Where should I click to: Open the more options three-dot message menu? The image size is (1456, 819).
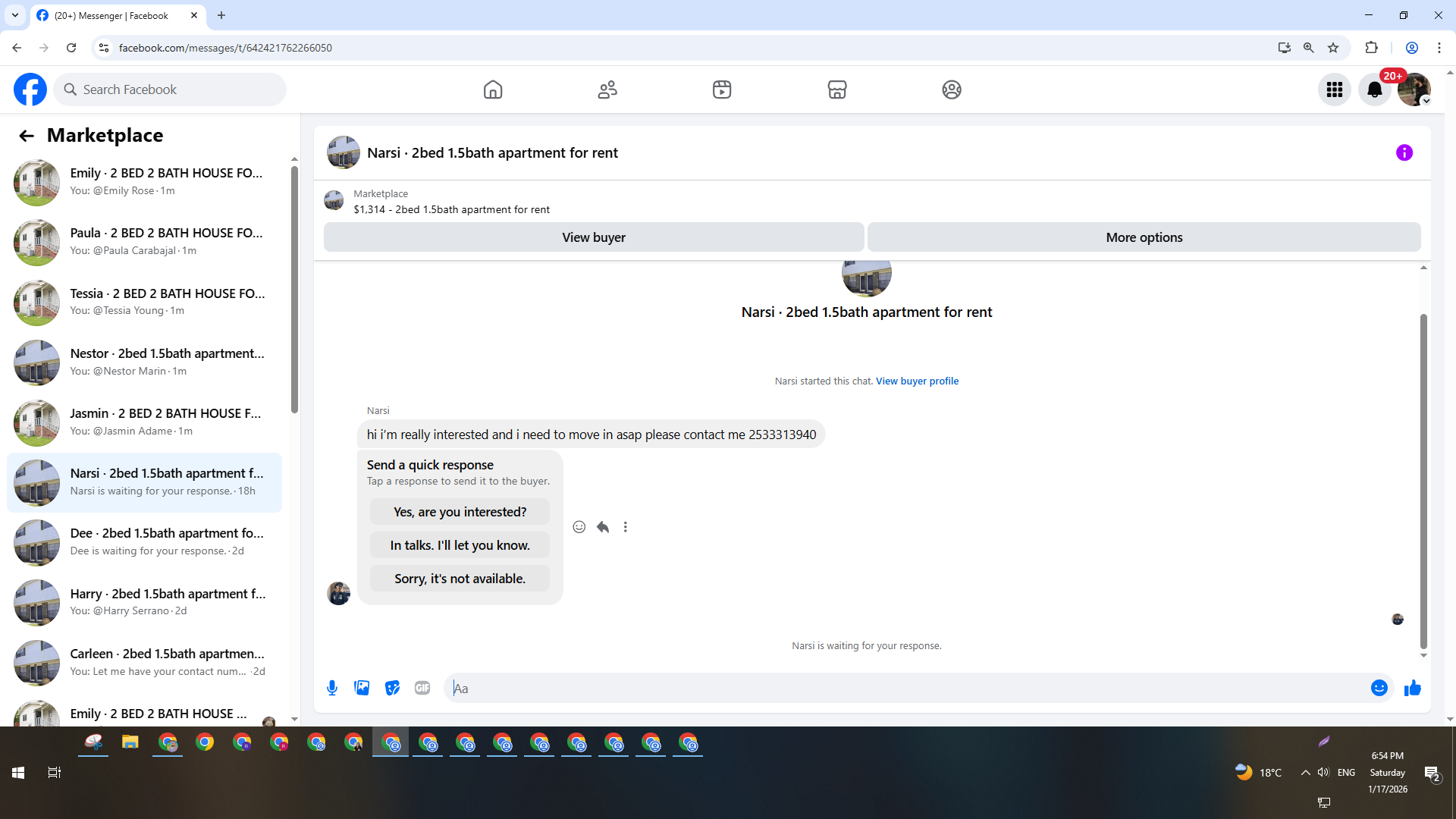(626, 527)
